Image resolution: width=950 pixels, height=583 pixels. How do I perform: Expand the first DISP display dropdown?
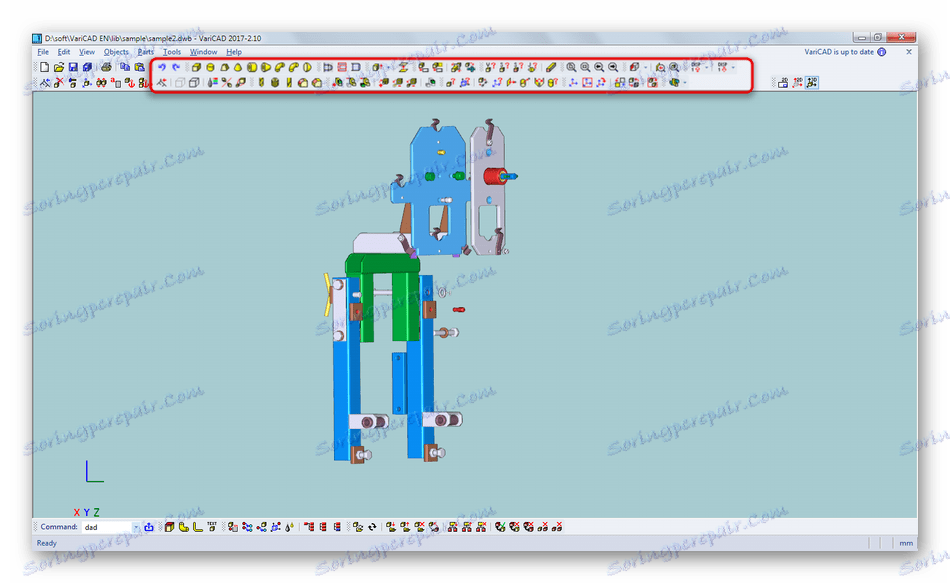click(706, 67)
